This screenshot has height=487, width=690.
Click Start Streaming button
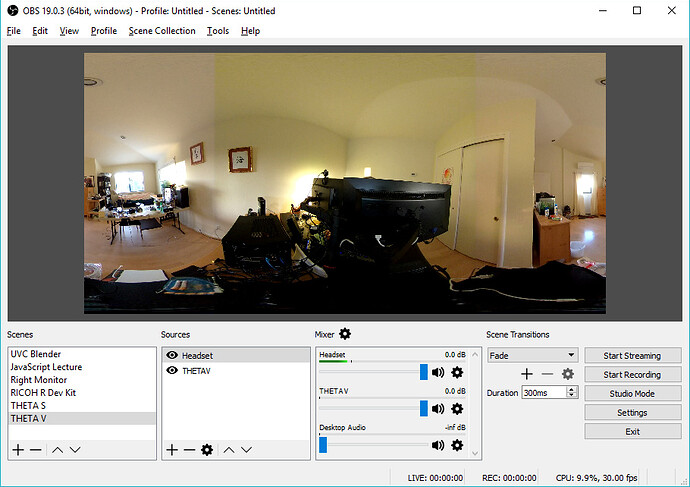(x=632, y=355)
